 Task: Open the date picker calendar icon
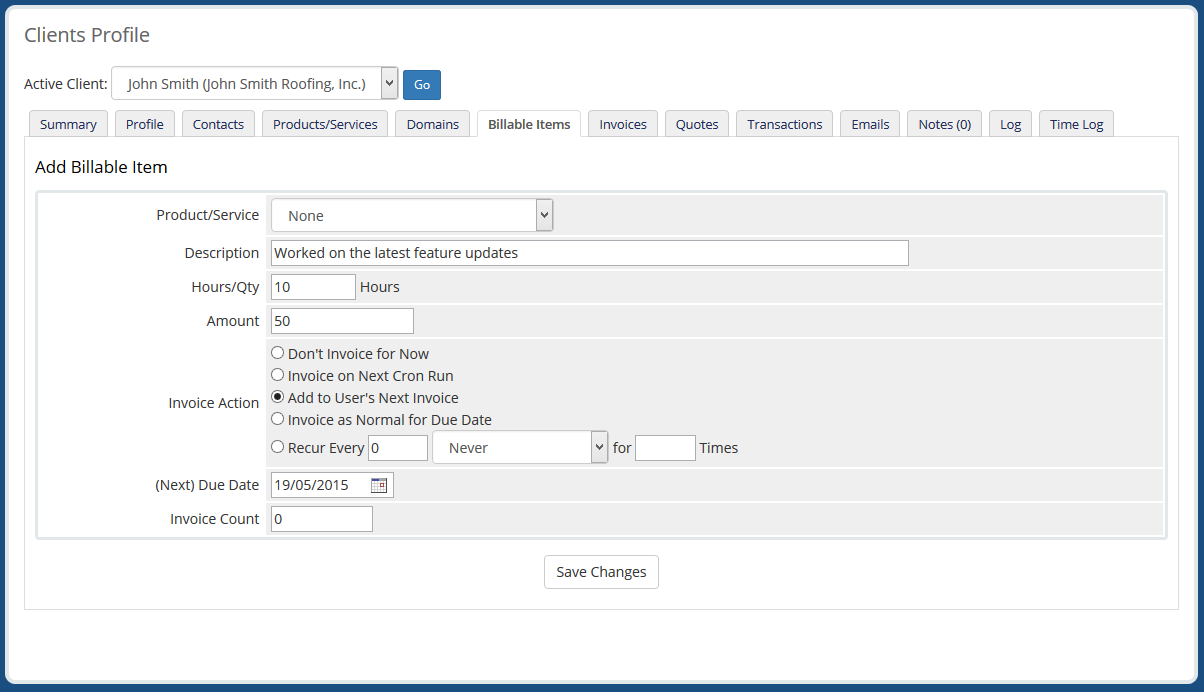coord(381,484)
